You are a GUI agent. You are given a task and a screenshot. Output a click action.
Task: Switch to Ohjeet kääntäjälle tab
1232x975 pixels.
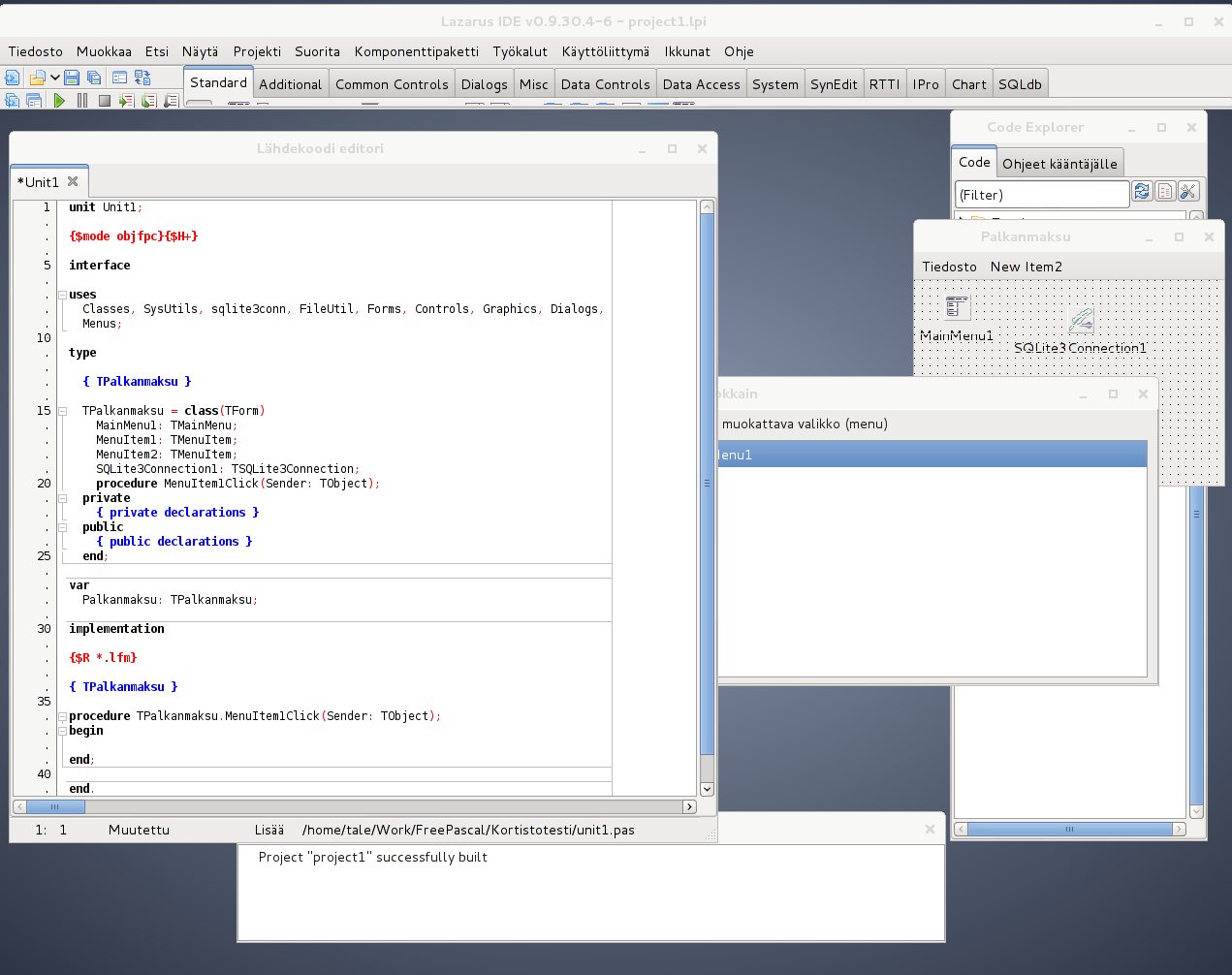click(x=1059, y=164)
